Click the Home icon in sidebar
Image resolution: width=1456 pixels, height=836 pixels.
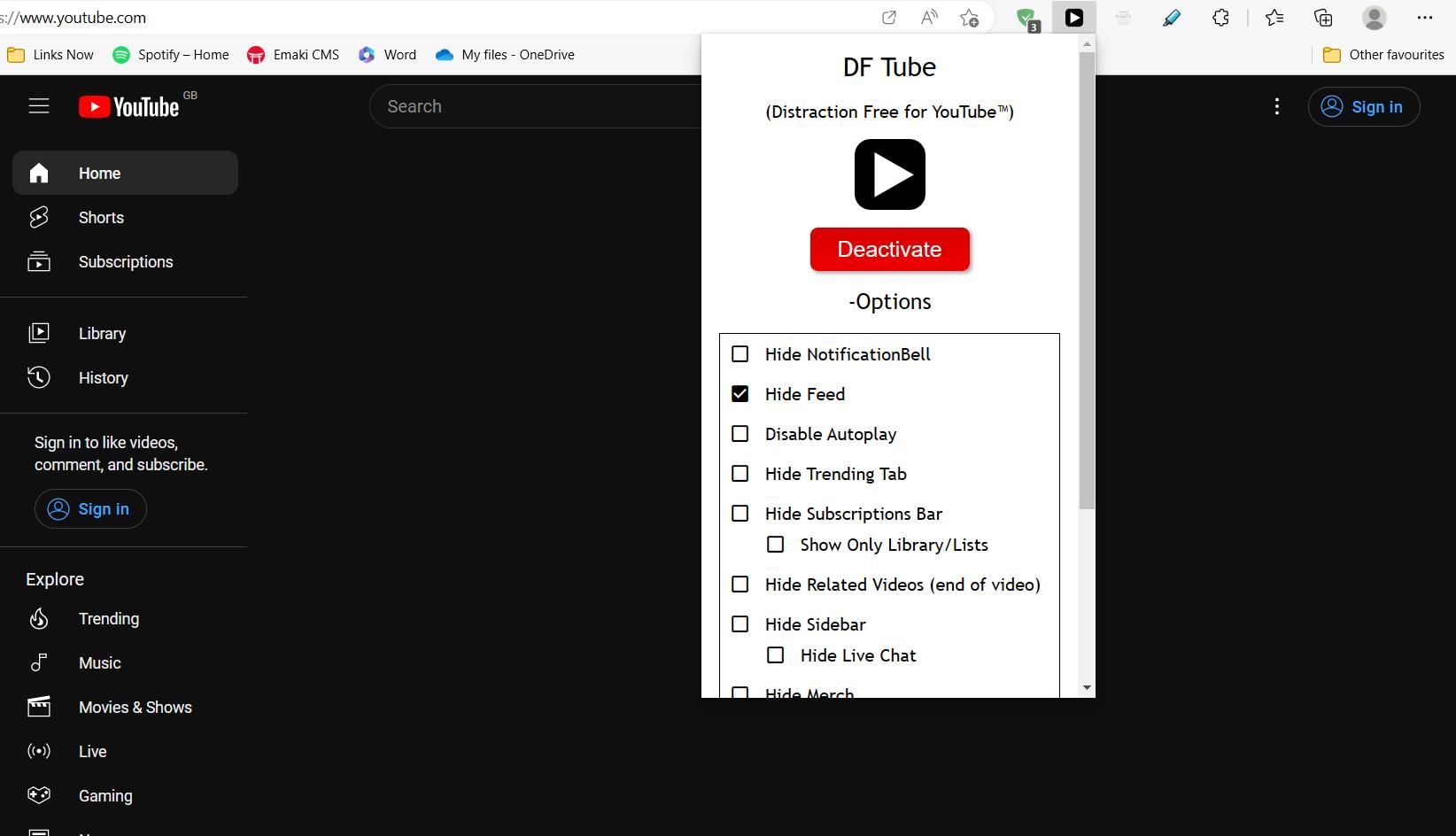tap(39, 173)
